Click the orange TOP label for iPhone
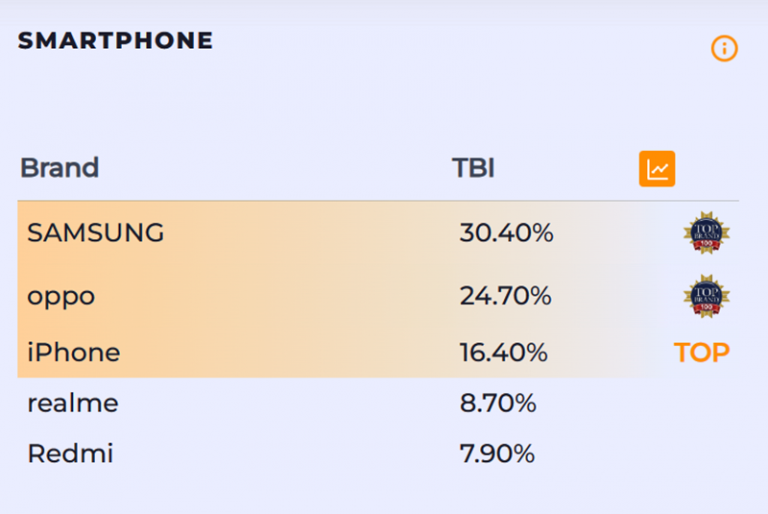 tap(701, 353)
